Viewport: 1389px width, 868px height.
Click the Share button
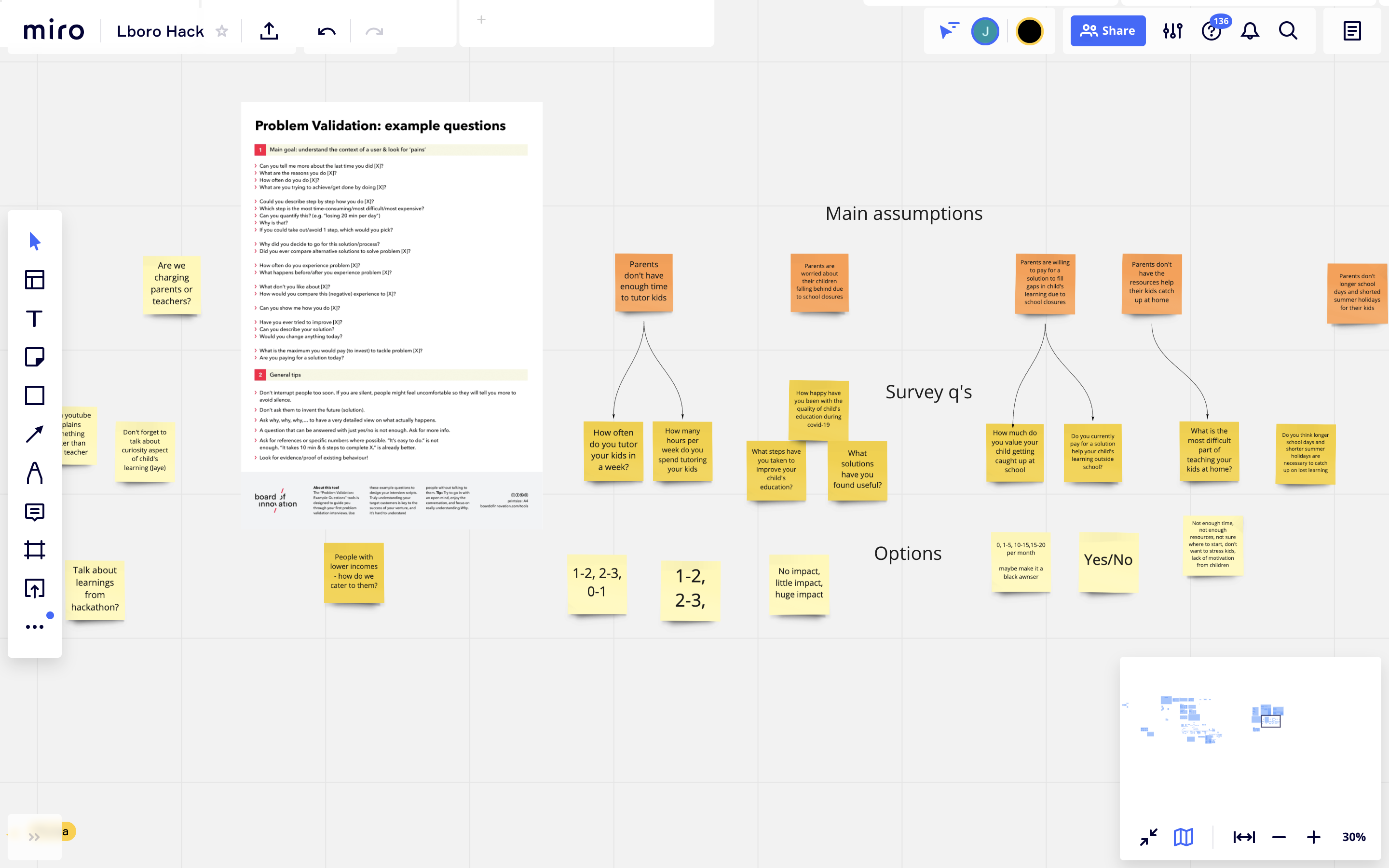(1108, 31)
